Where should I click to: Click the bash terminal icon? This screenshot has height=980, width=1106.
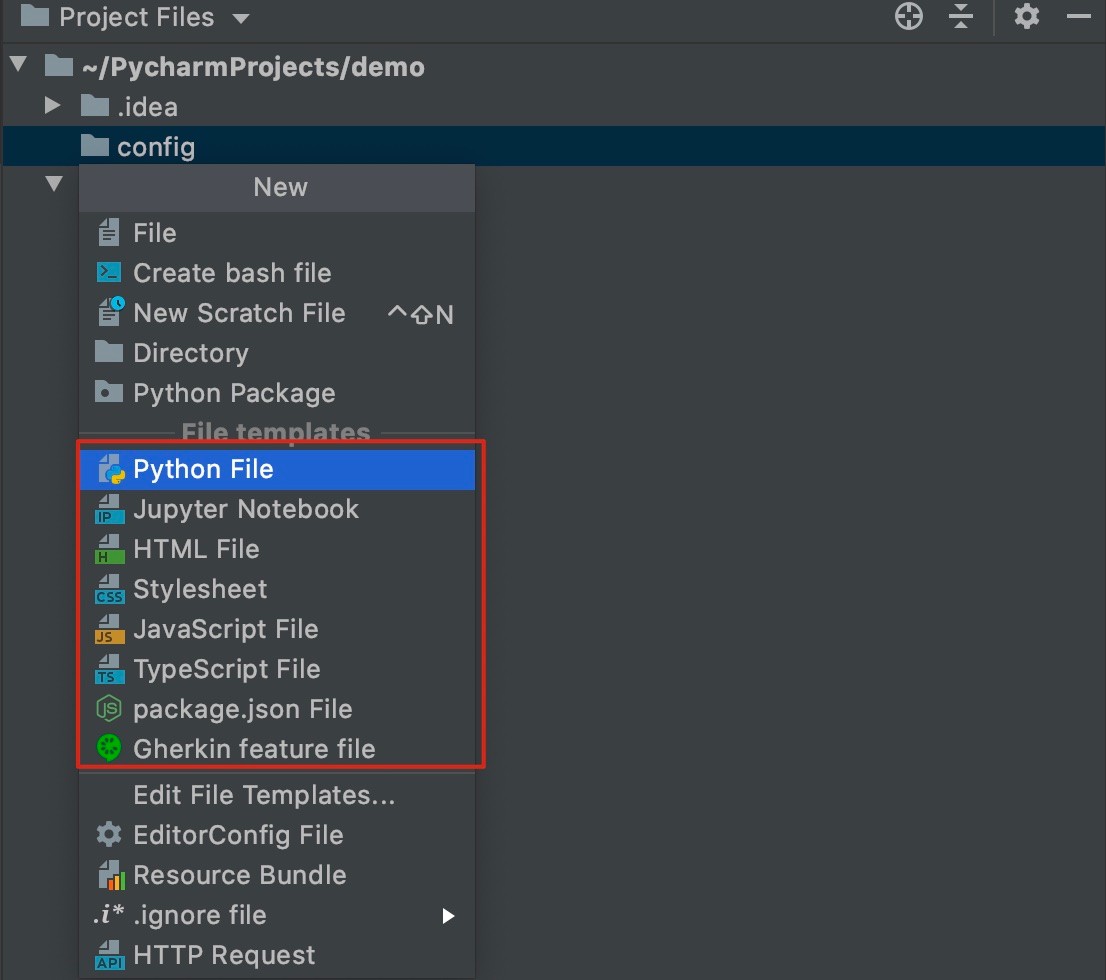(x=109, y=272)
